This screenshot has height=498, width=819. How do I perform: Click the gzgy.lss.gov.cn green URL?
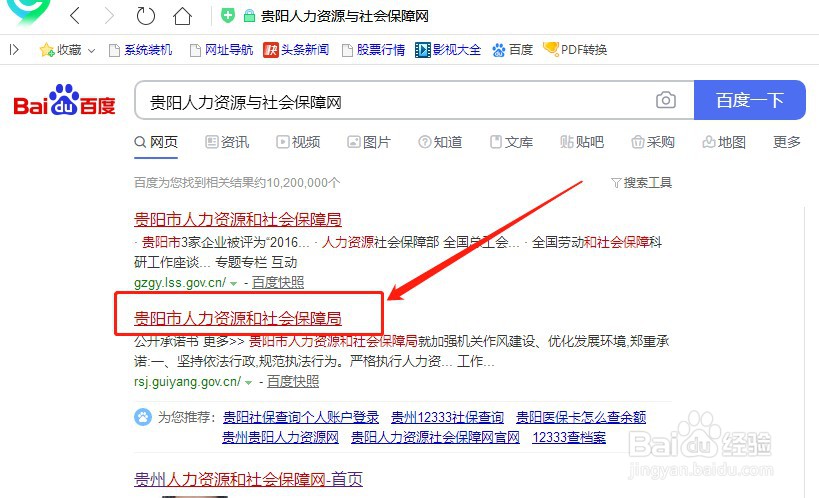[x=180, y=283]
